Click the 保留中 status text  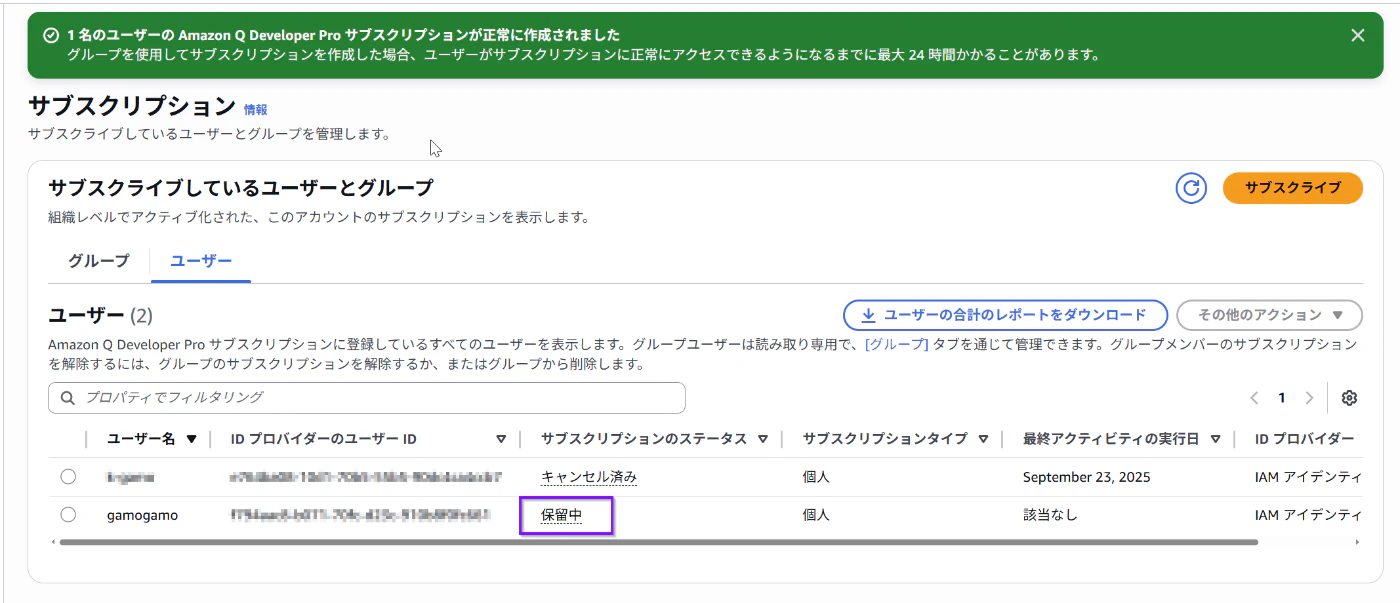pyautogui.click(x=561, y=516)
